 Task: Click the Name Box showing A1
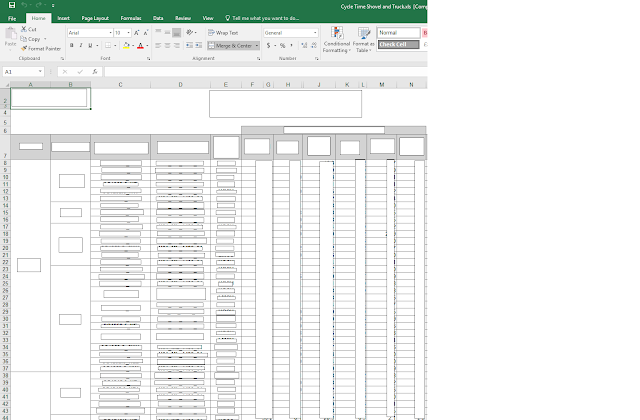20,71
